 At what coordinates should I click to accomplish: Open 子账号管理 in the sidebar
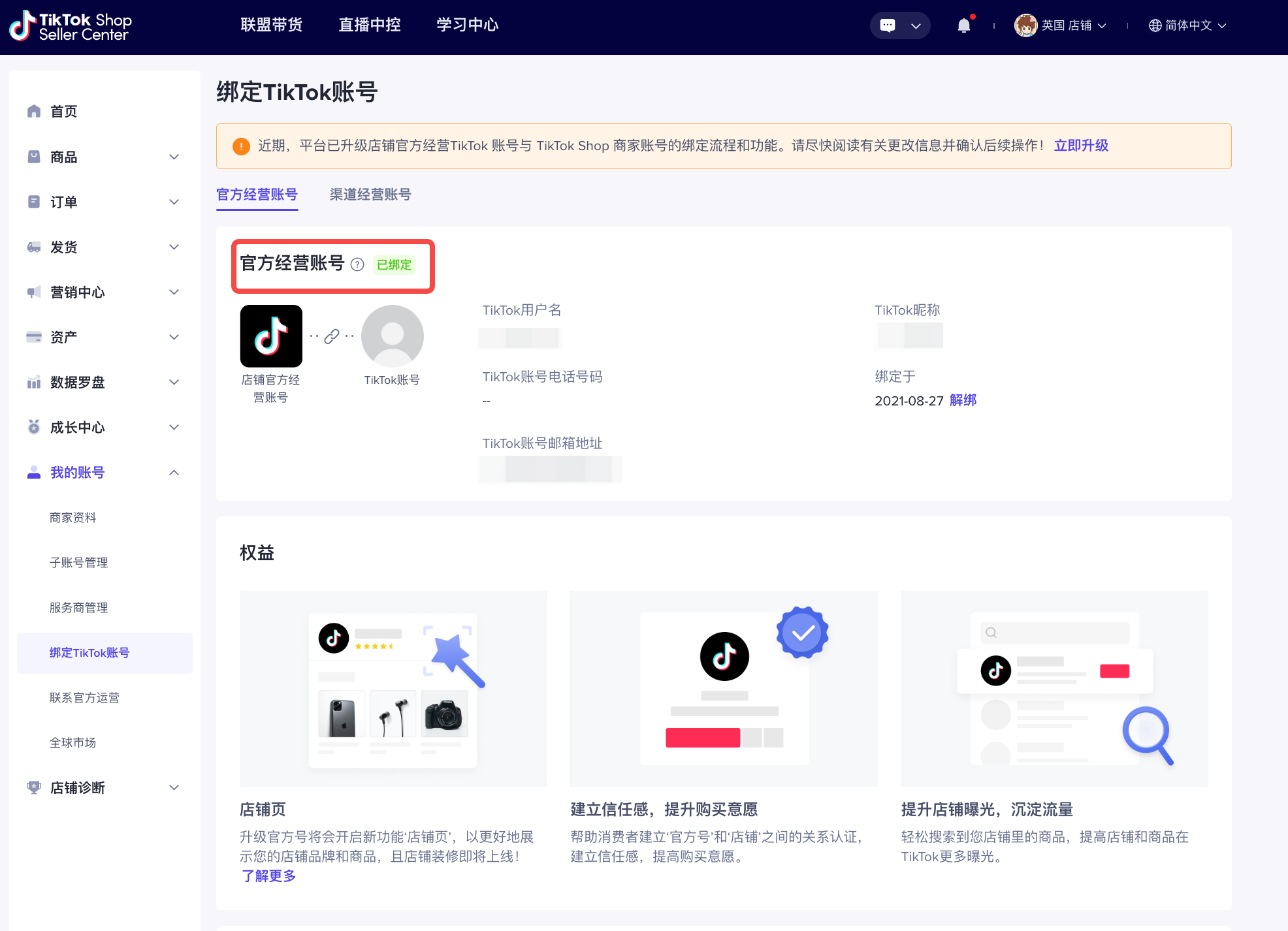tap(79, 563)
